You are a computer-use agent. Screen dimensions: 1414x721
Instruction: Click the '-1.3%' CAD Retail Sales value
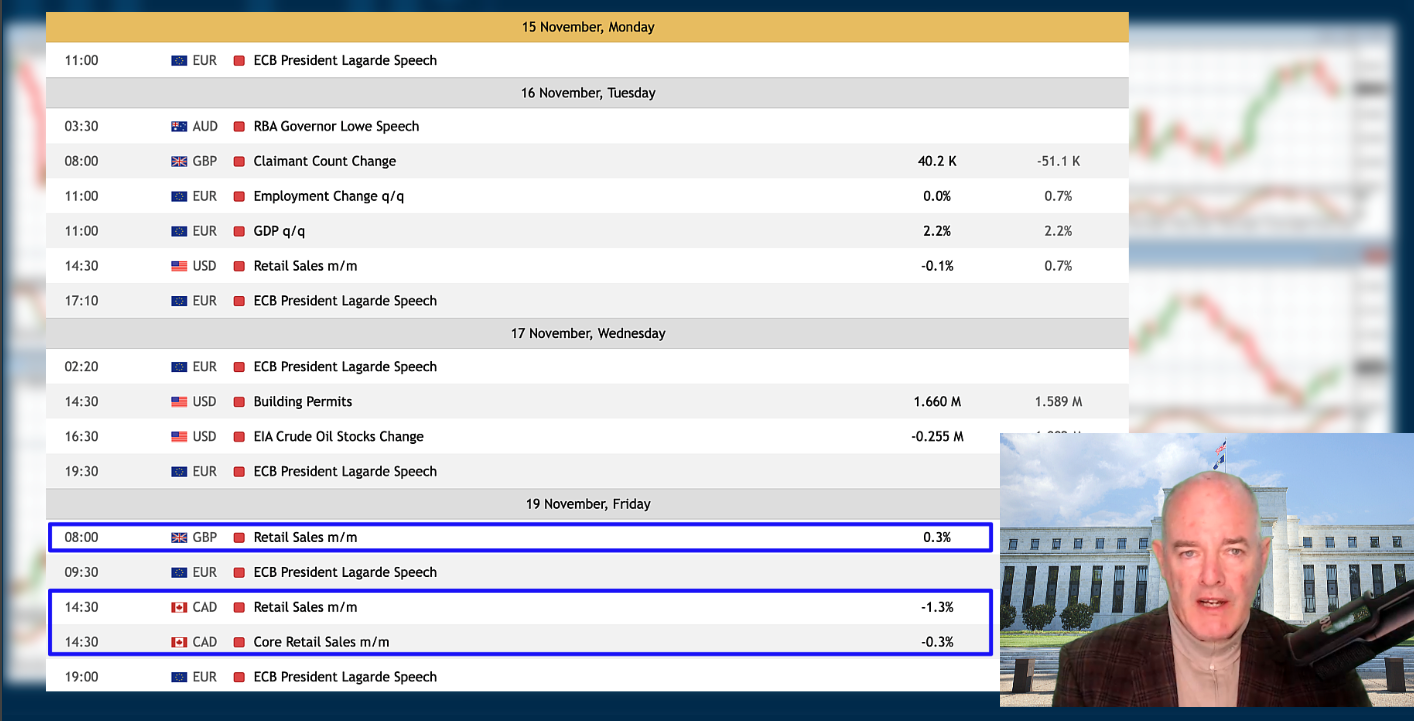coord(937,607)
